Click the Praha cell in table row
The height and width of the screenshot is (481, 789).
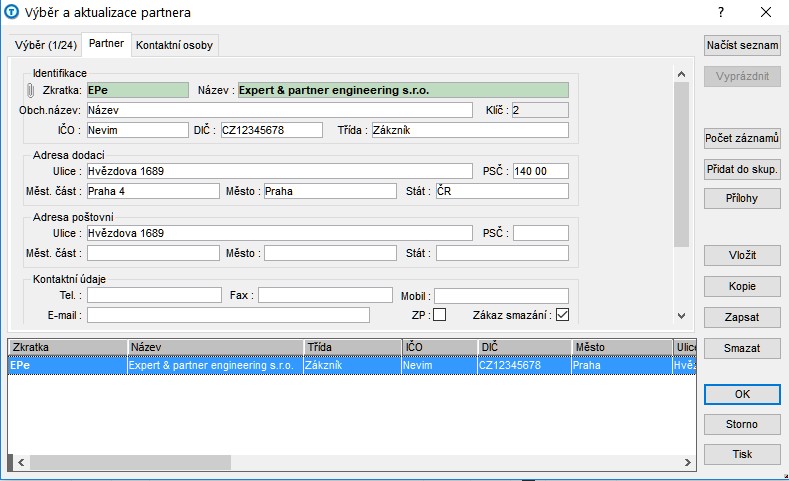[622, 365]
